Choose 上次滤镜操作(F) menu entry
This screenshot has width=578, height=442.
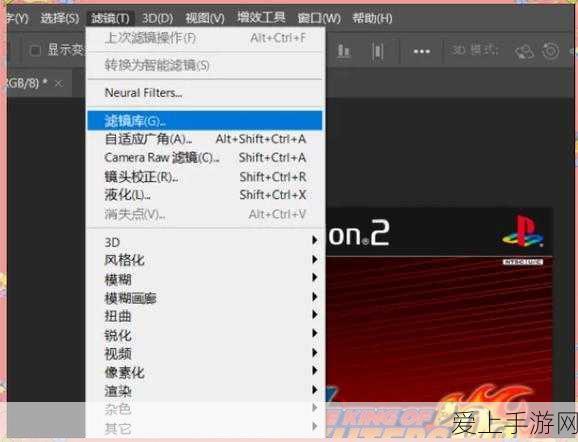point(205,38)
